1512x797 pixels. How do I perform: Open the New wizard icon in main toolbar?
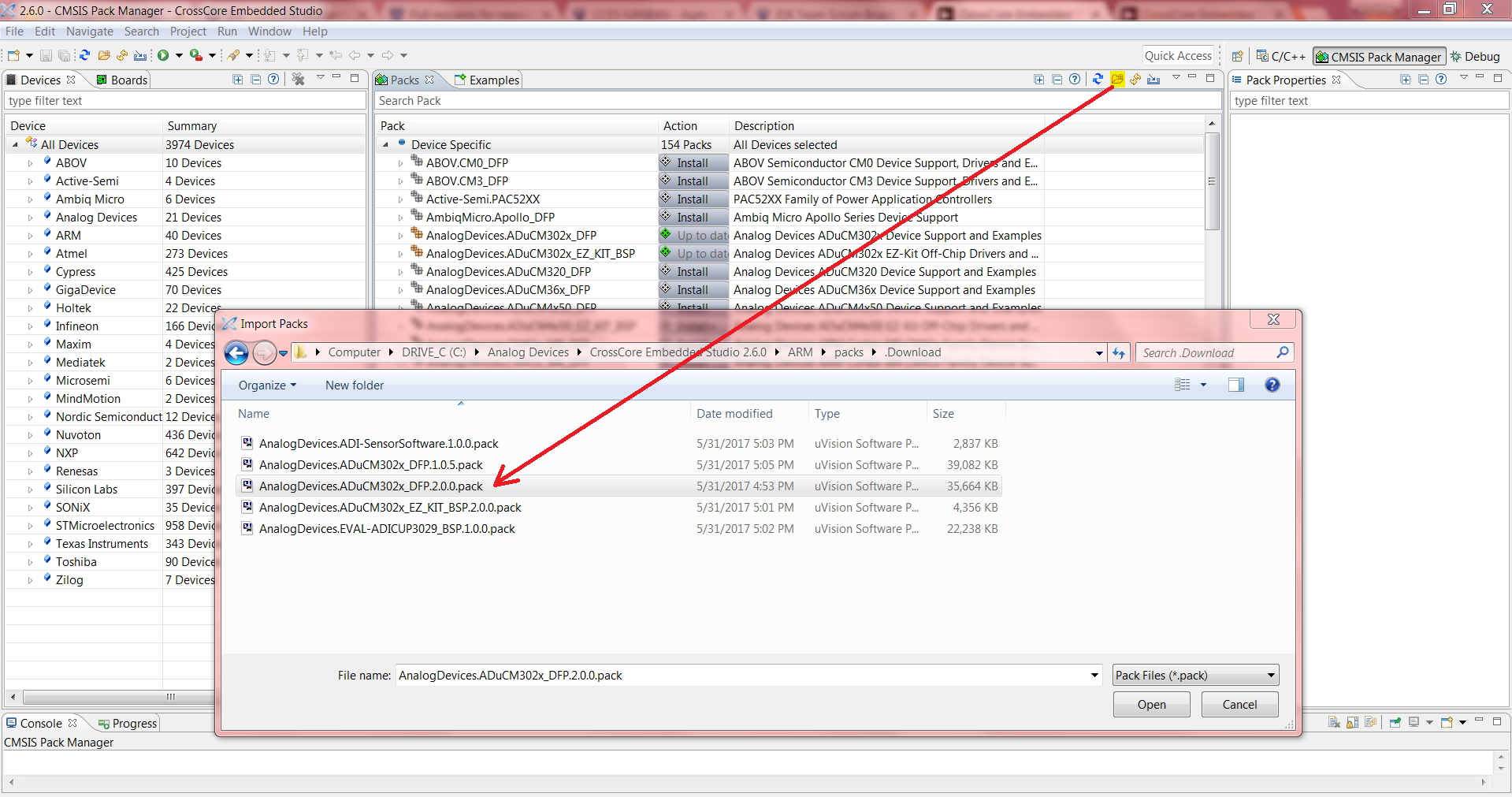[x=13, y=55]
